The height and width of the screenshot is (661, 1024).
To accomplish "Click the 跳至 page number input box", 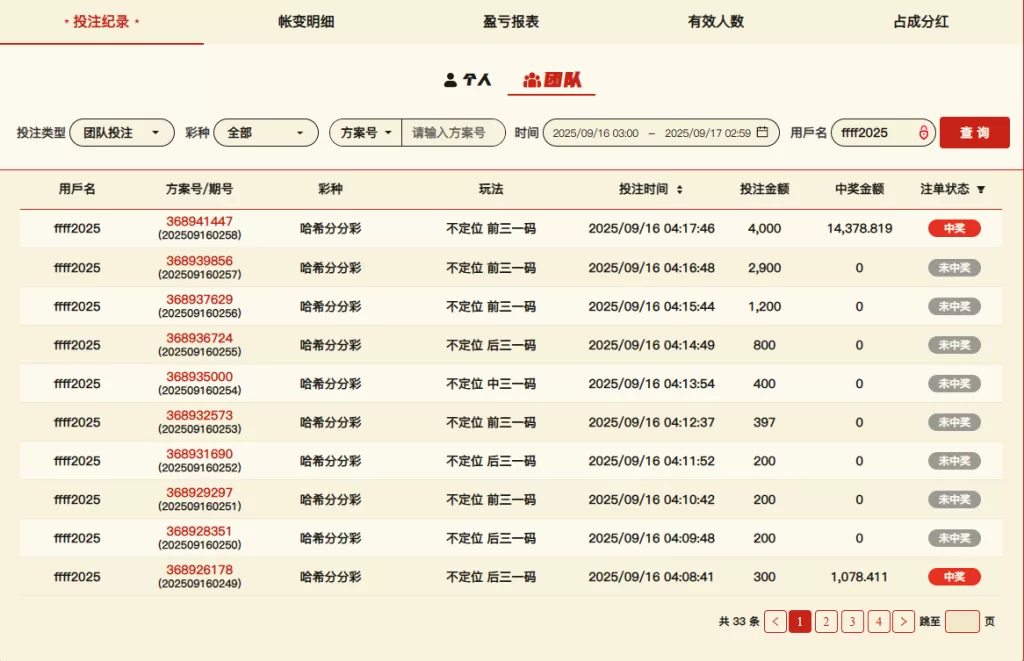I will click(962, 622).
